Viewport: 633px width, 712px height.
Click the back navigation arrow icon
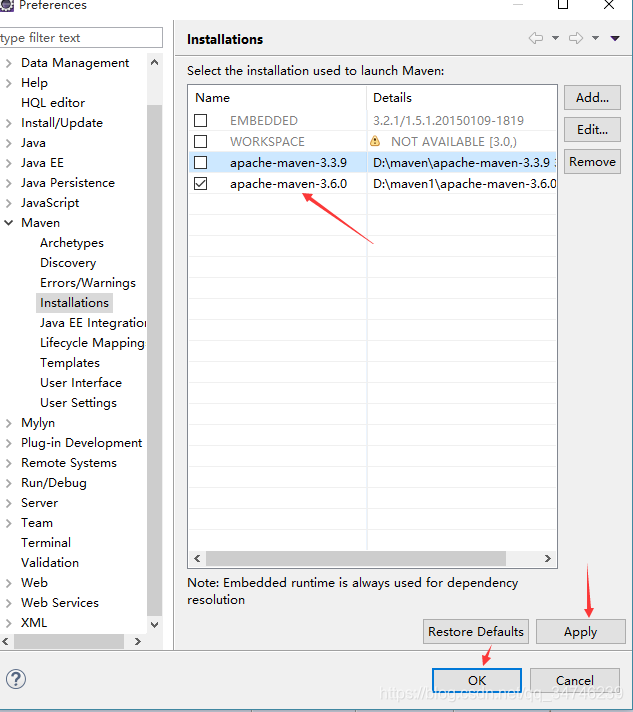pos(536,38)
